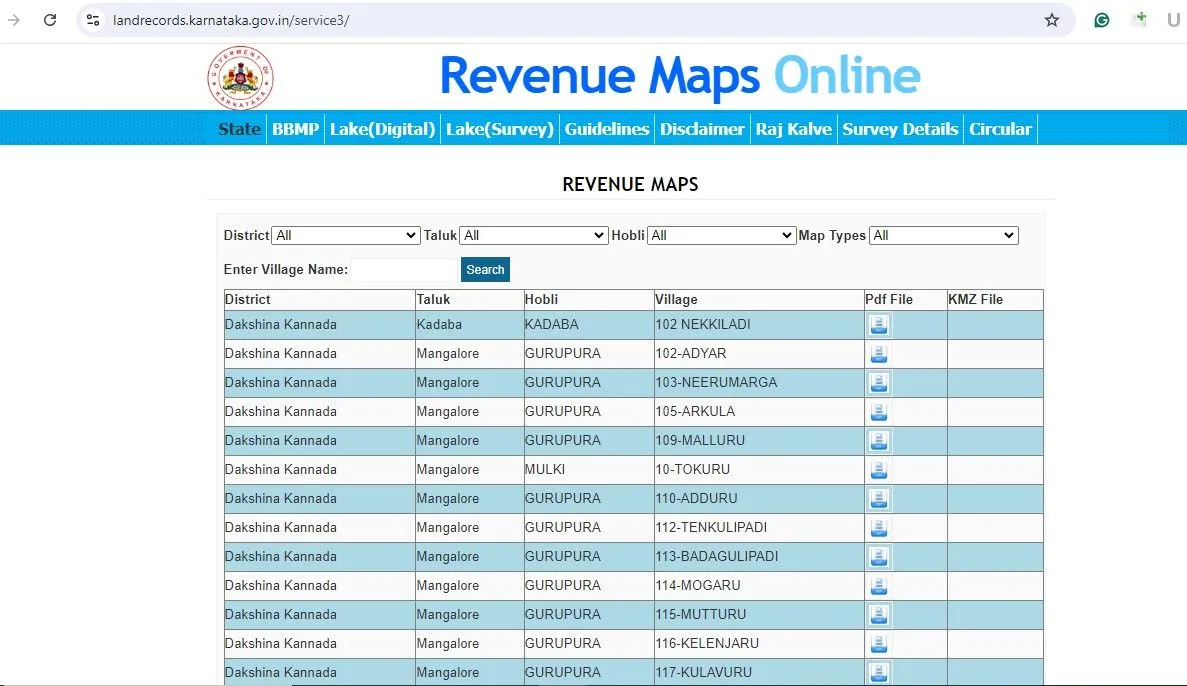Click the Karnataka government emblem logo

(x=240, y=78)
